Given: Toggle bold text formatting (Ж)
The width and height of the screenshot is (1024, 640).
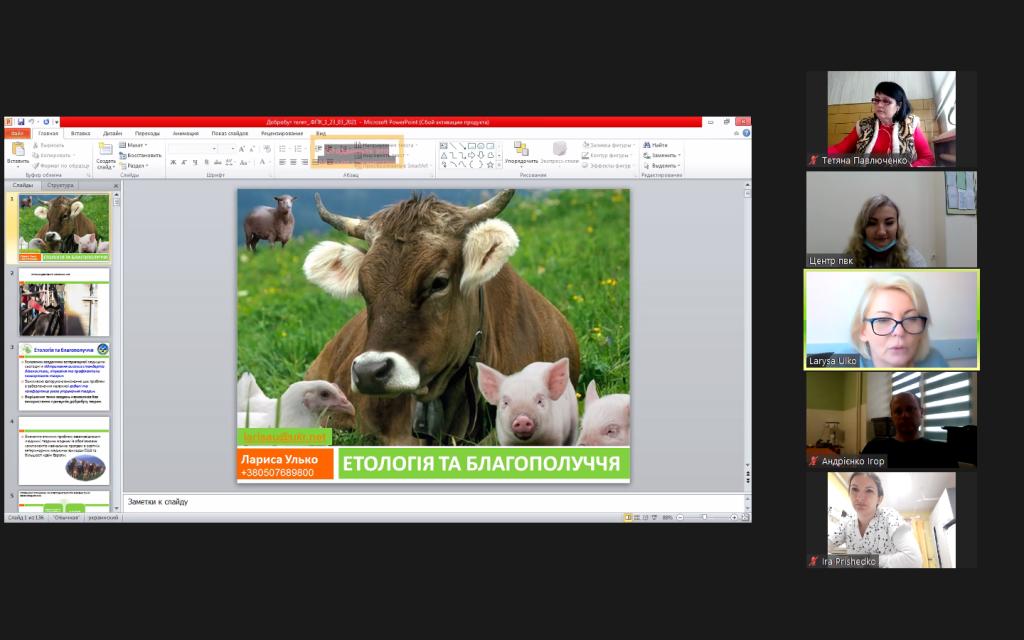Looking at the screenshot, I should click(x=172, y=162).
